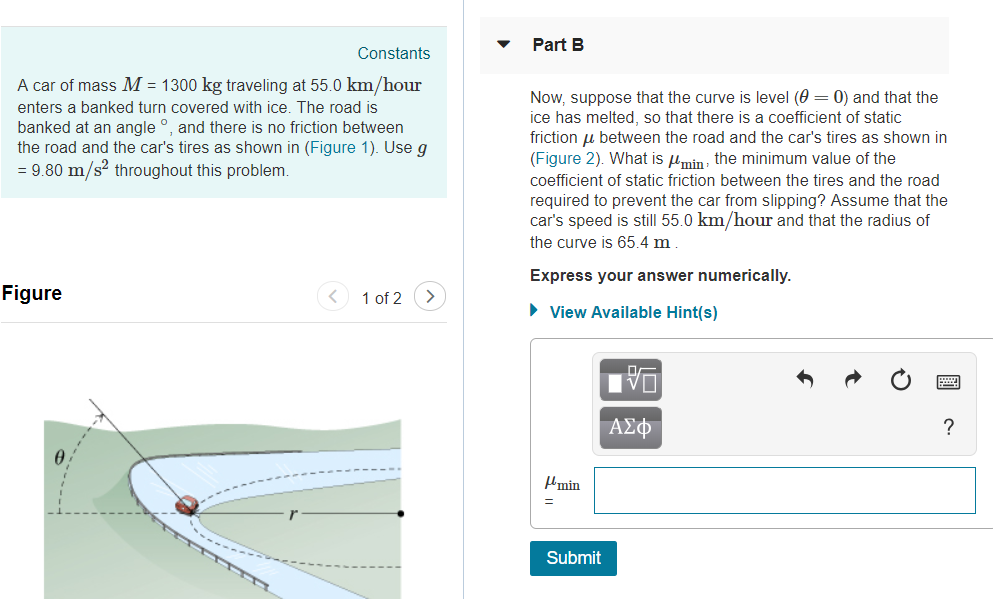Viewport: 993px width, 599px height.
Task: Reset the answer with the circular arrow icon
Action: (900, 380)
